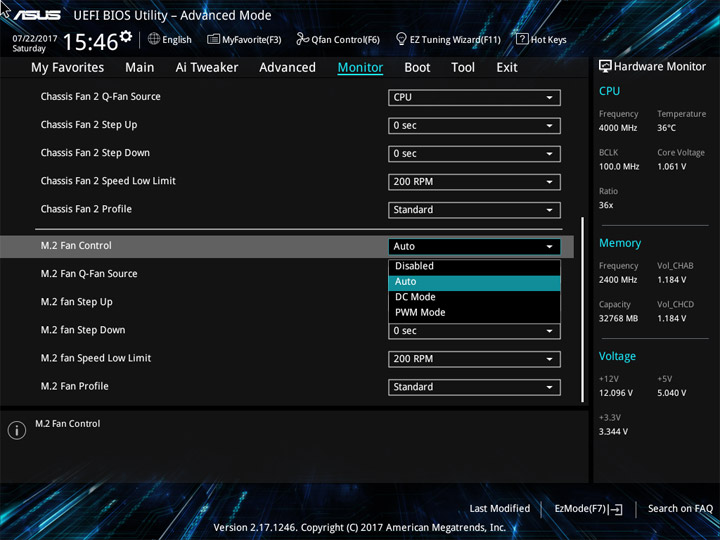Click the 07/22/2017 date text
Viewport: 720px width, 540px height.
click(35, 39)
